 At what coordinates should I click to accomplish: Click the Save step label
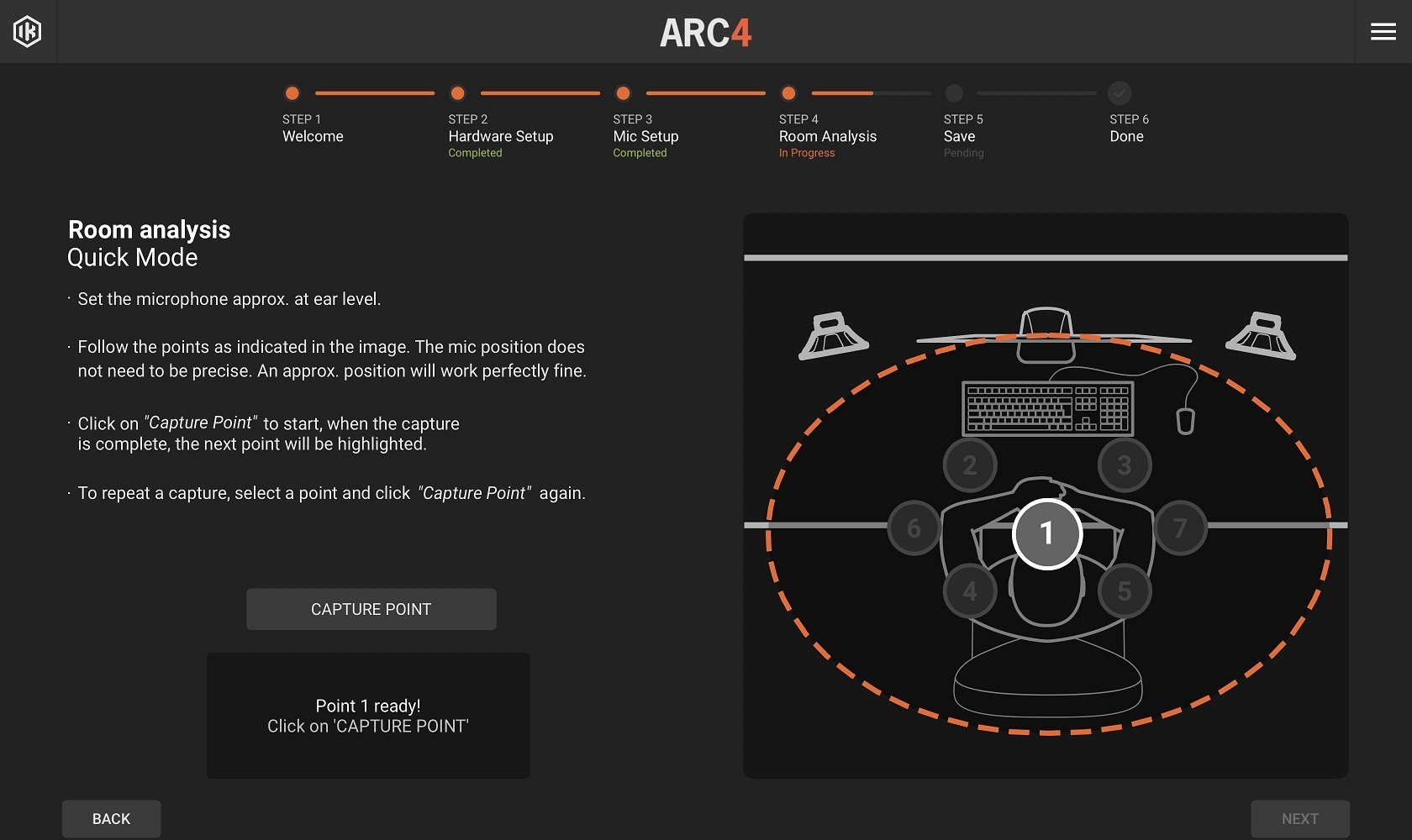pyautogui.click(x=960, y=136)
